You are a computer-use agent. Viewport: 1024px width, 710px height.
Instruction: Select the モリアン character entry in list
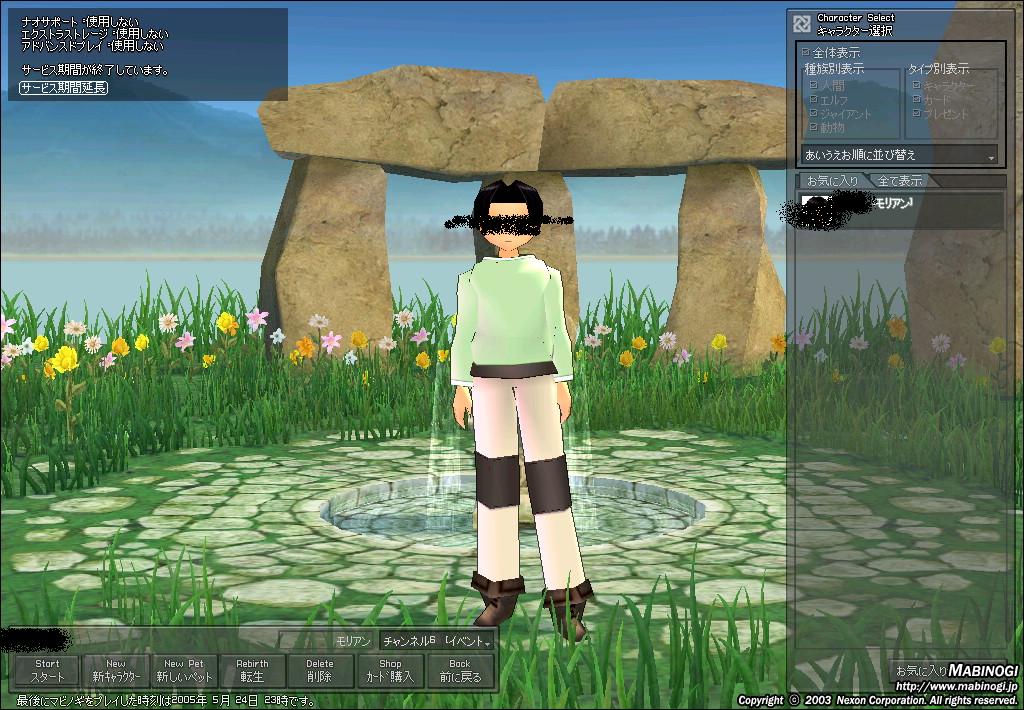click(899, 209)
